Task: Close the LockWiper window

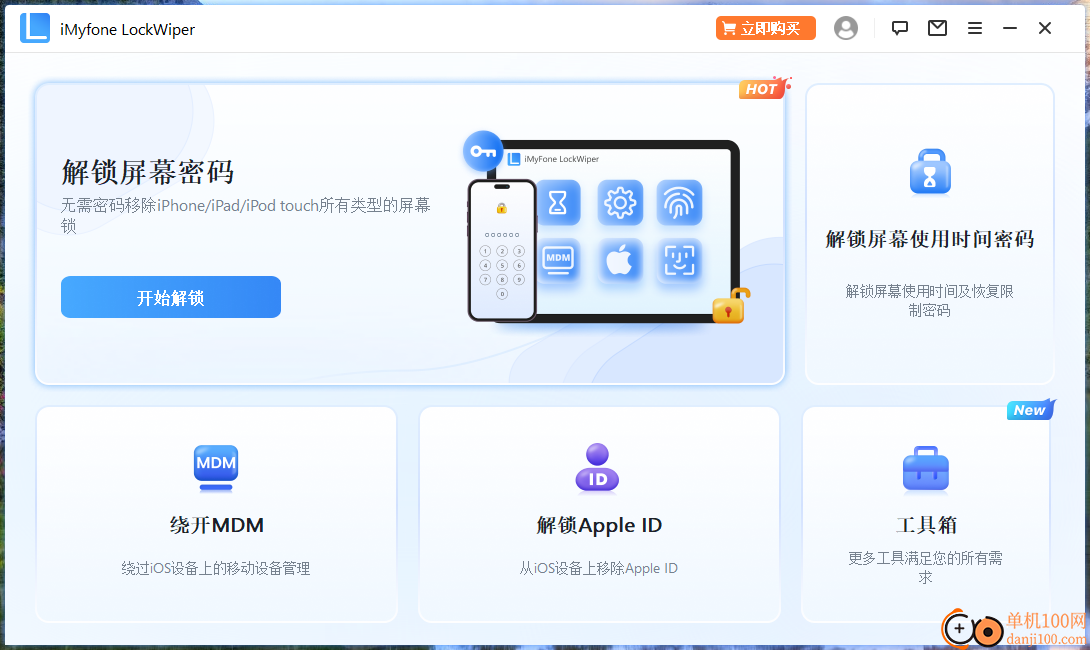Action: [1045, 29]
